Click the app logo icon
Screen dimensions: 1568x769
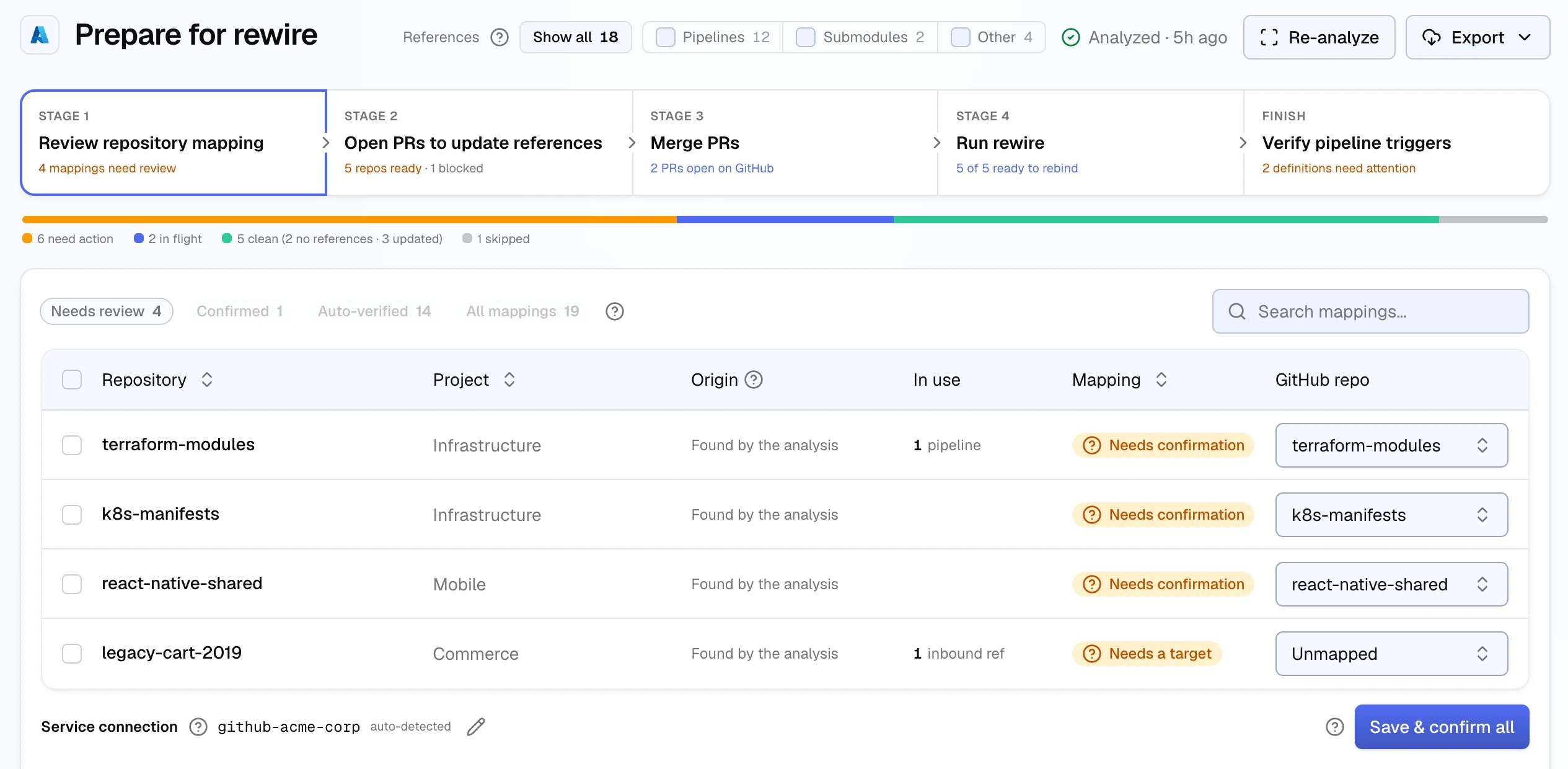(40, 35)
